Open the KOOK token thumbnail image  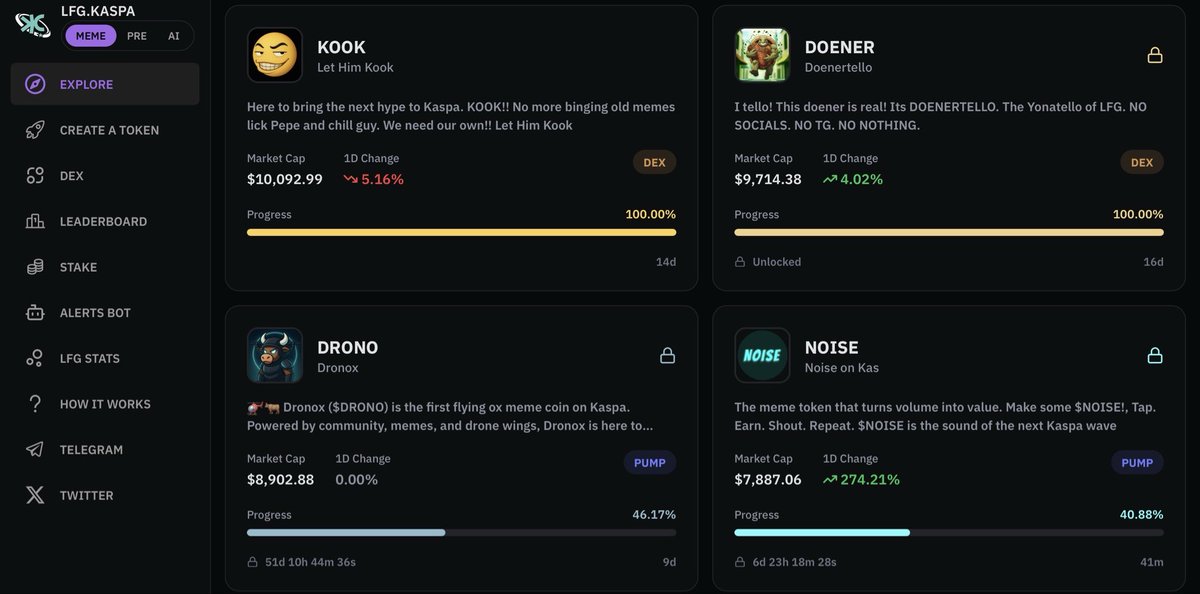[275, 55]
